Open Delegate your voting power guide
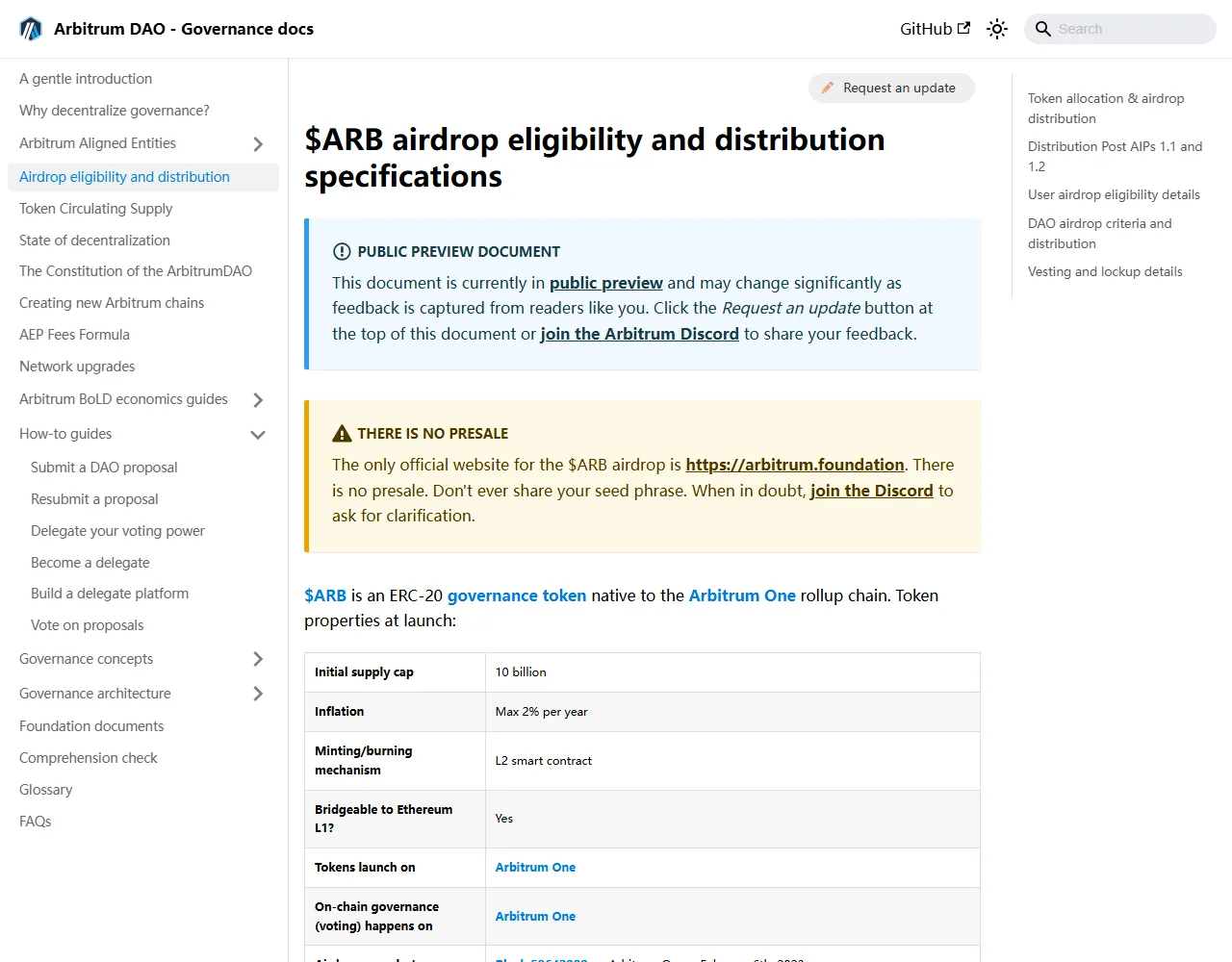Screen dimensions: 1232x962 coord(117,531)
